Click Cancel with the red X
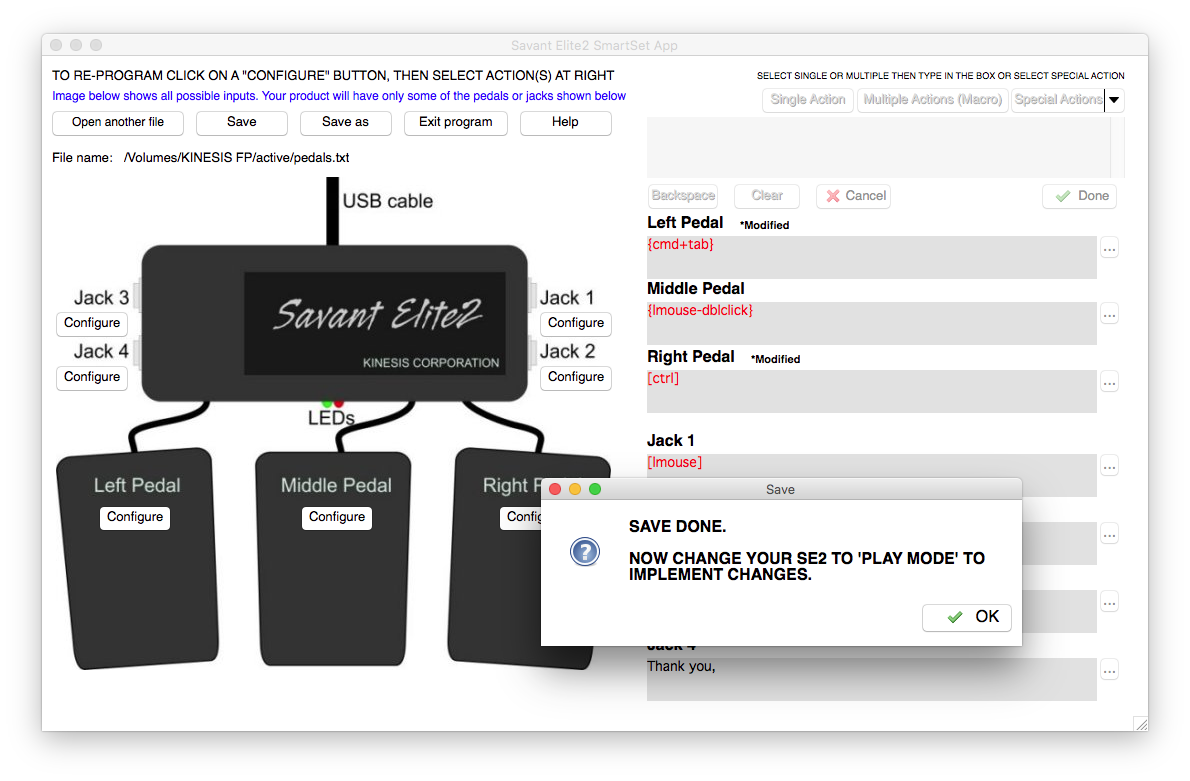 [854, 196]
